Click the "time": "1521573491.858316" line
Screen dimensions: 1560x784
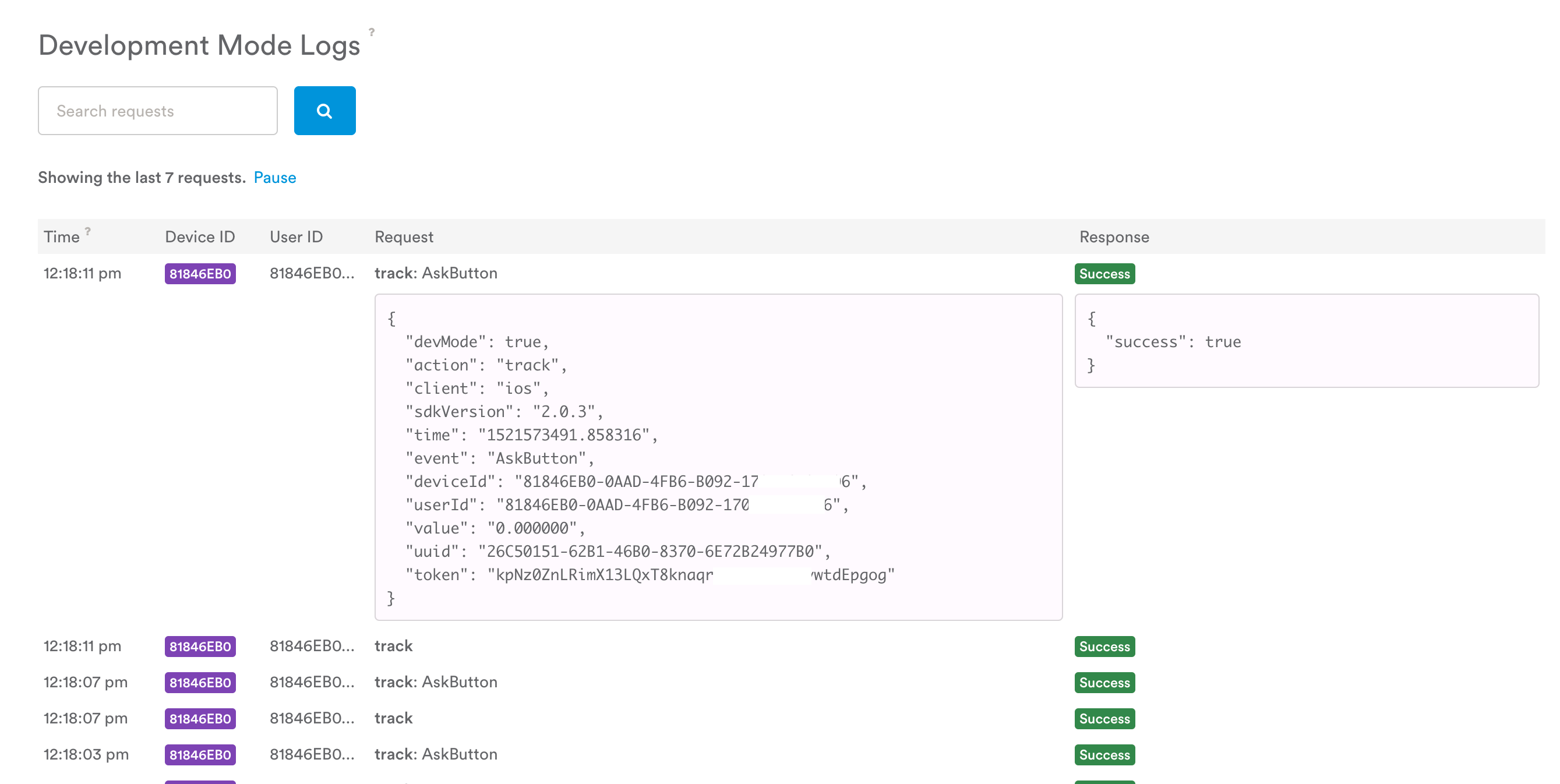tap(532, 435)
